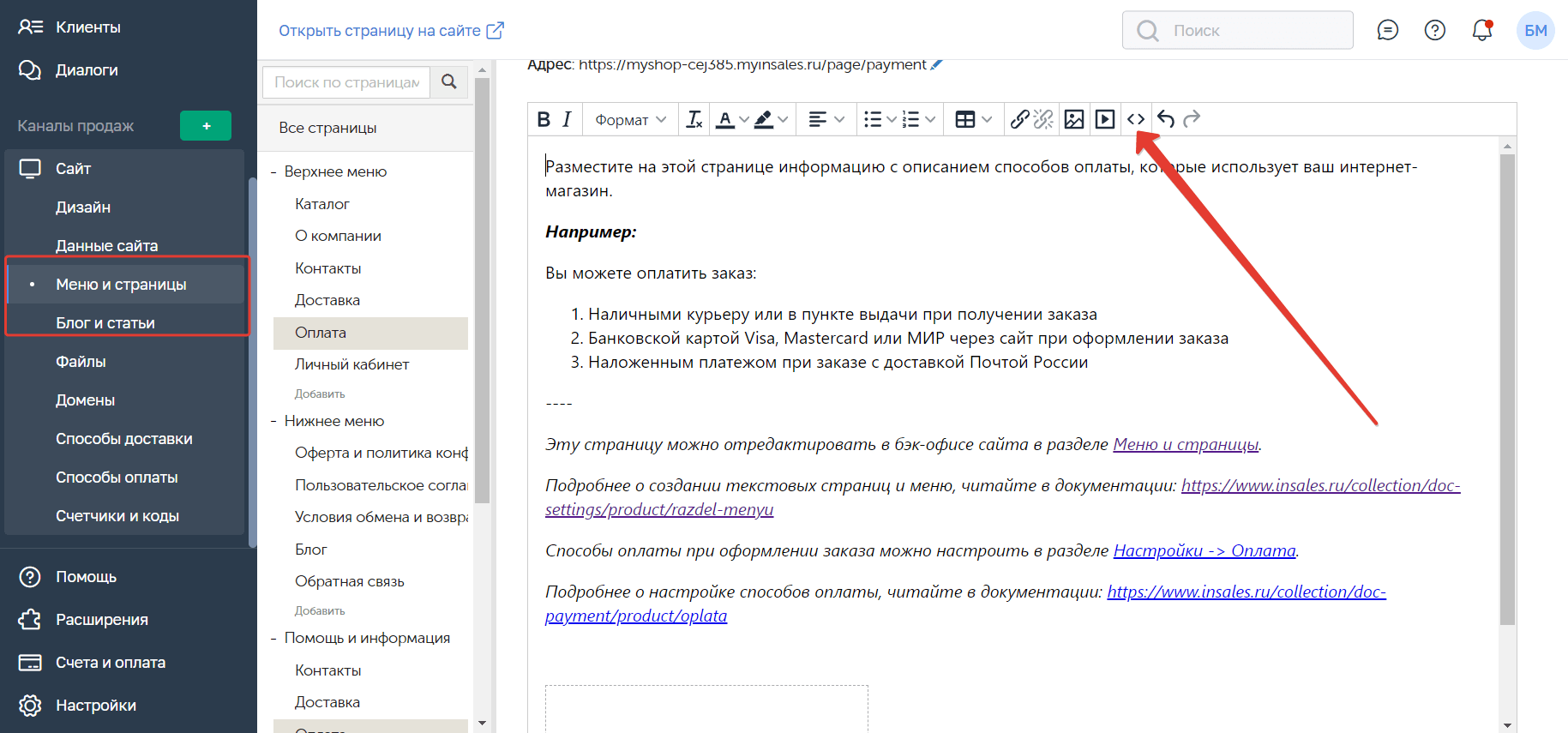This screenshot has width=1568, height=733.
Task: Insert a bulleted list
Action: (x=873, y=119)
